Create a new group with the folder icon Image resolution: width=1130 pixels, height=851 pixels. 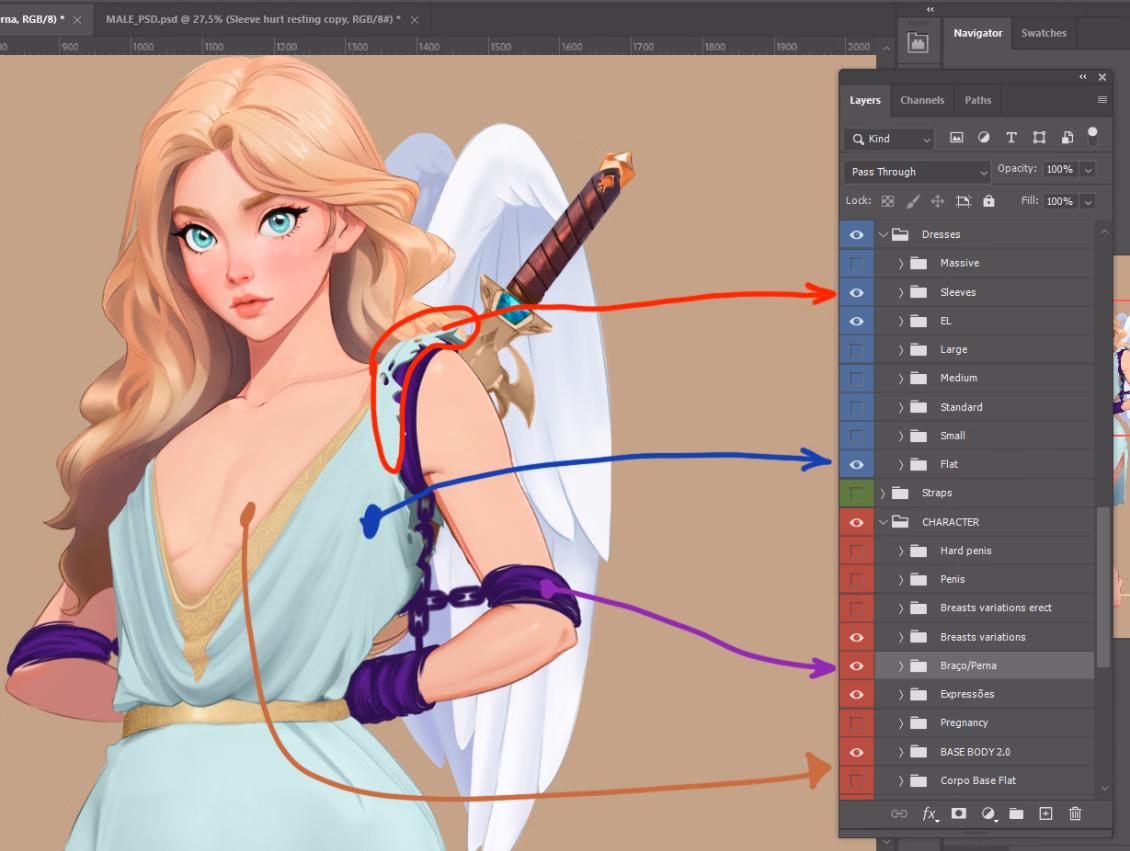(x=1017, y=814)
